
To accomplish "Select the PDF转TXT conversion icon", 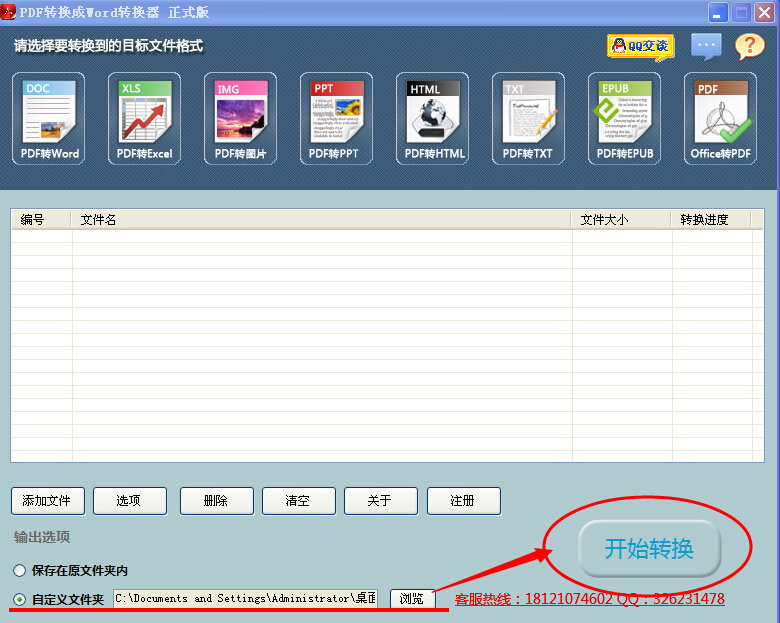I will point(528,119).
